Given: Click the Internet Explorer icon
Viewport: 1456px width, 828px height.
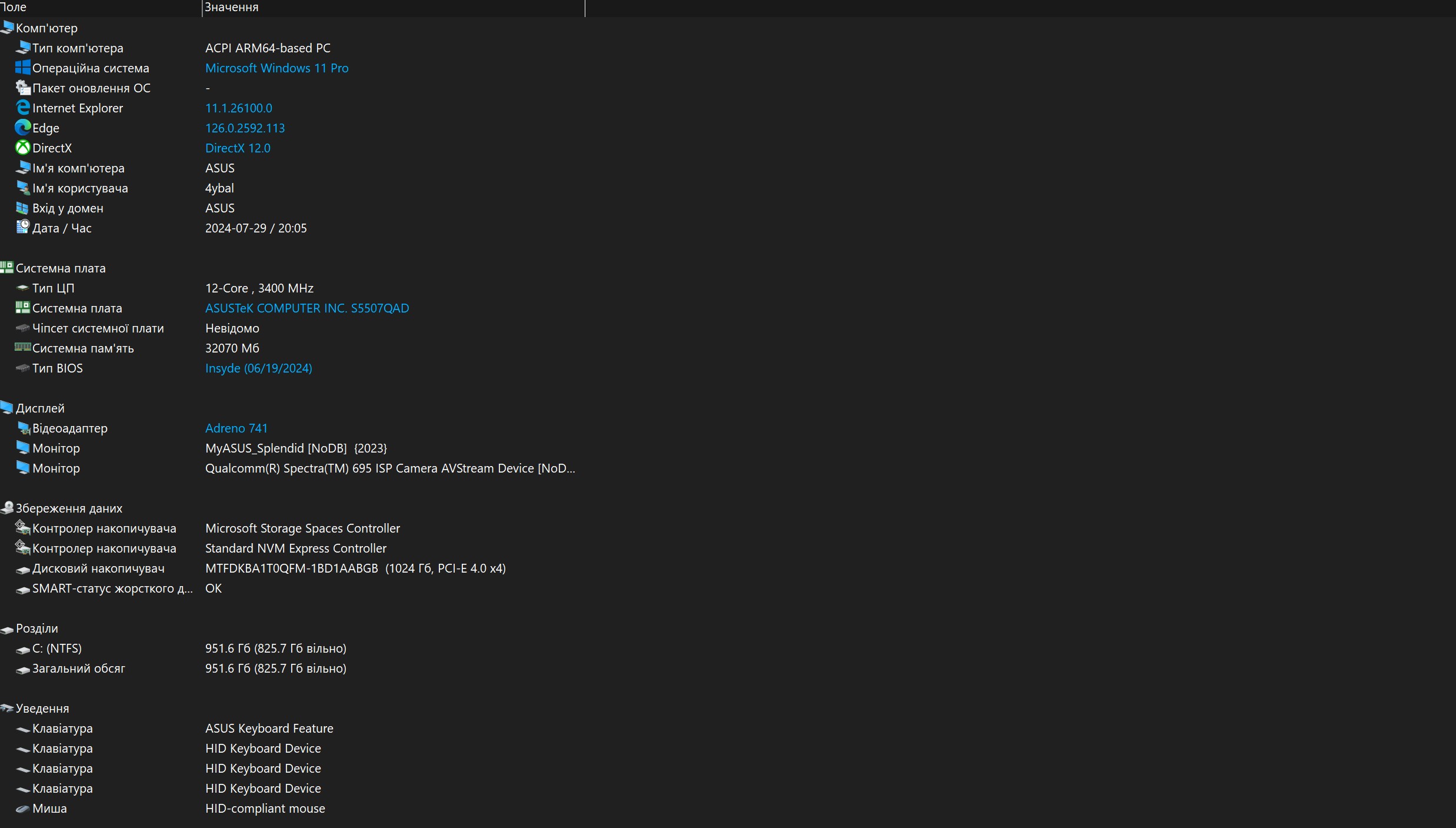Looking at the screenshot, I should pyautogui.click(x=22, y=107).
